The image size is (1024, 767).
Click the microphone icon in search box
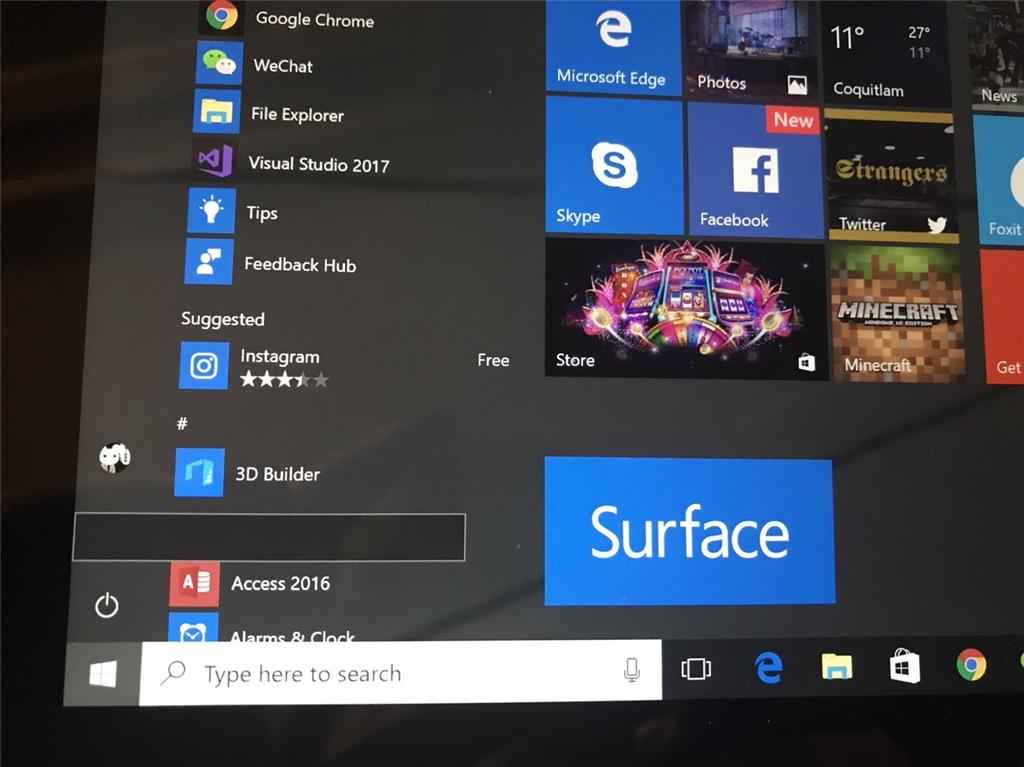pyautogui.click(x=632, y=670)
